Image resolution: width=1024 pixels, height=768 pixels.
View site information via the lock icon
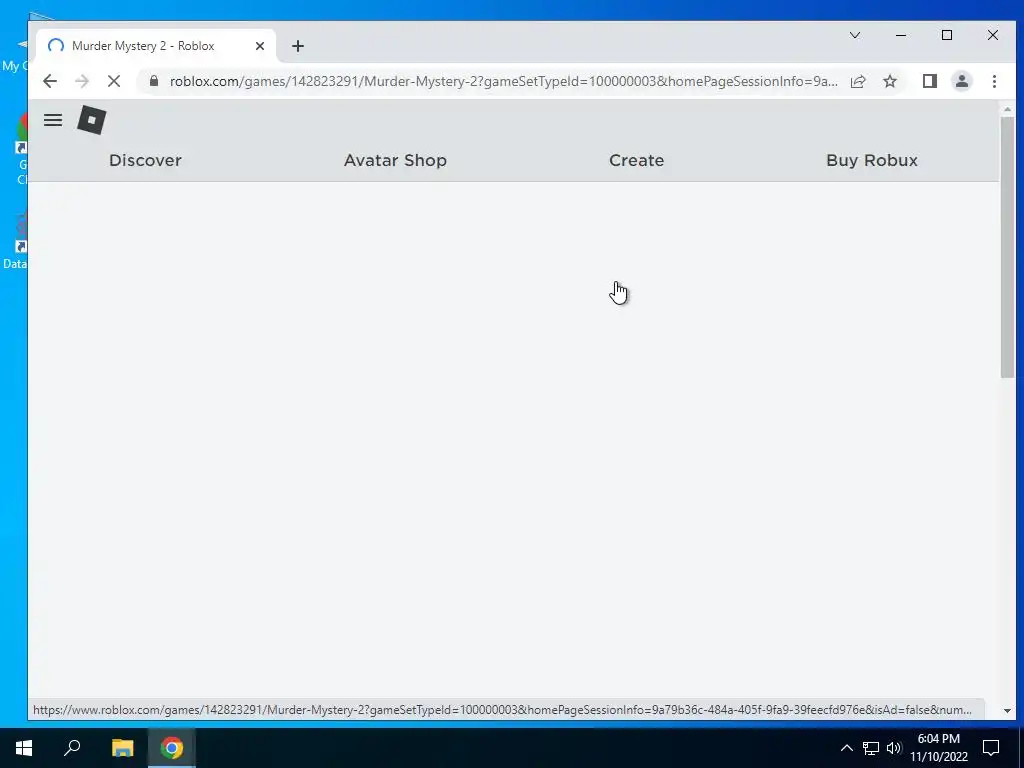coord(154,81)
